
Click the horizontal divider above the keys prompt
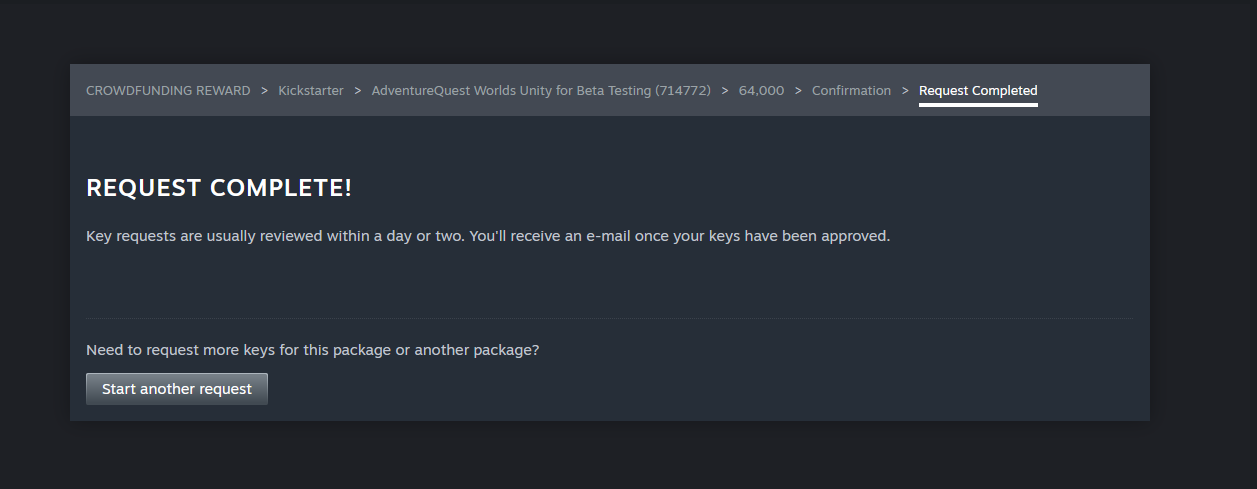tap(609, 319)
